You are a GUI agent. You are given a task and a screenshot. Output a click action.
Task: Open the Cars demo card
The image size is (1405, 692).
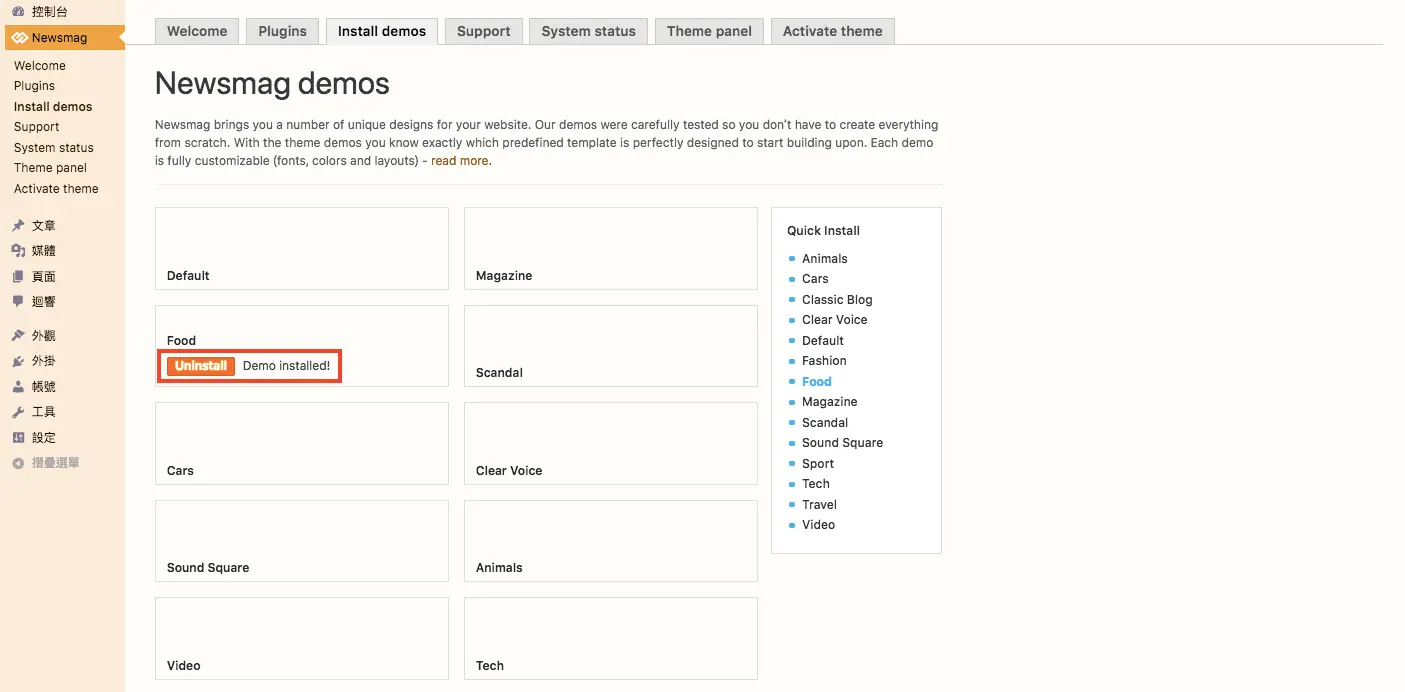point(302,444)
